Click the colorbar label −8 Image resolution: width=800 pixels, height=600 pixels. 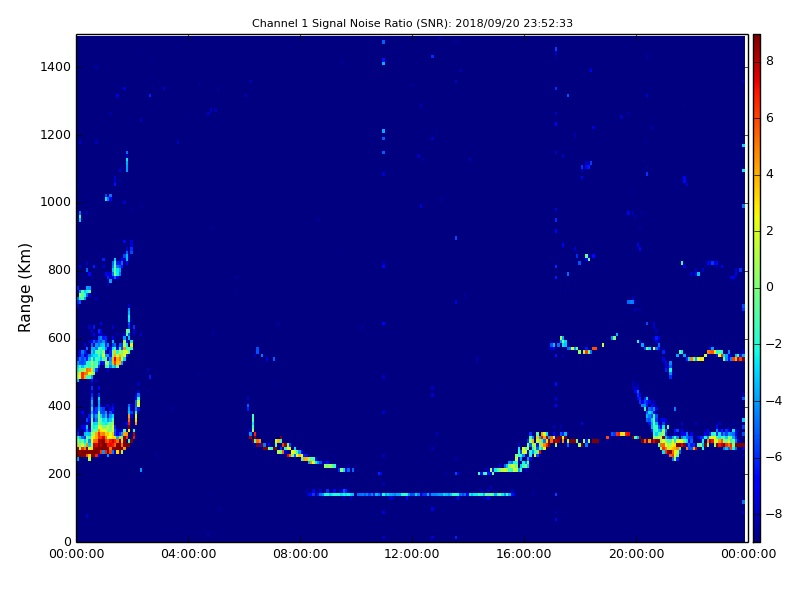click(x=774, y=514)
